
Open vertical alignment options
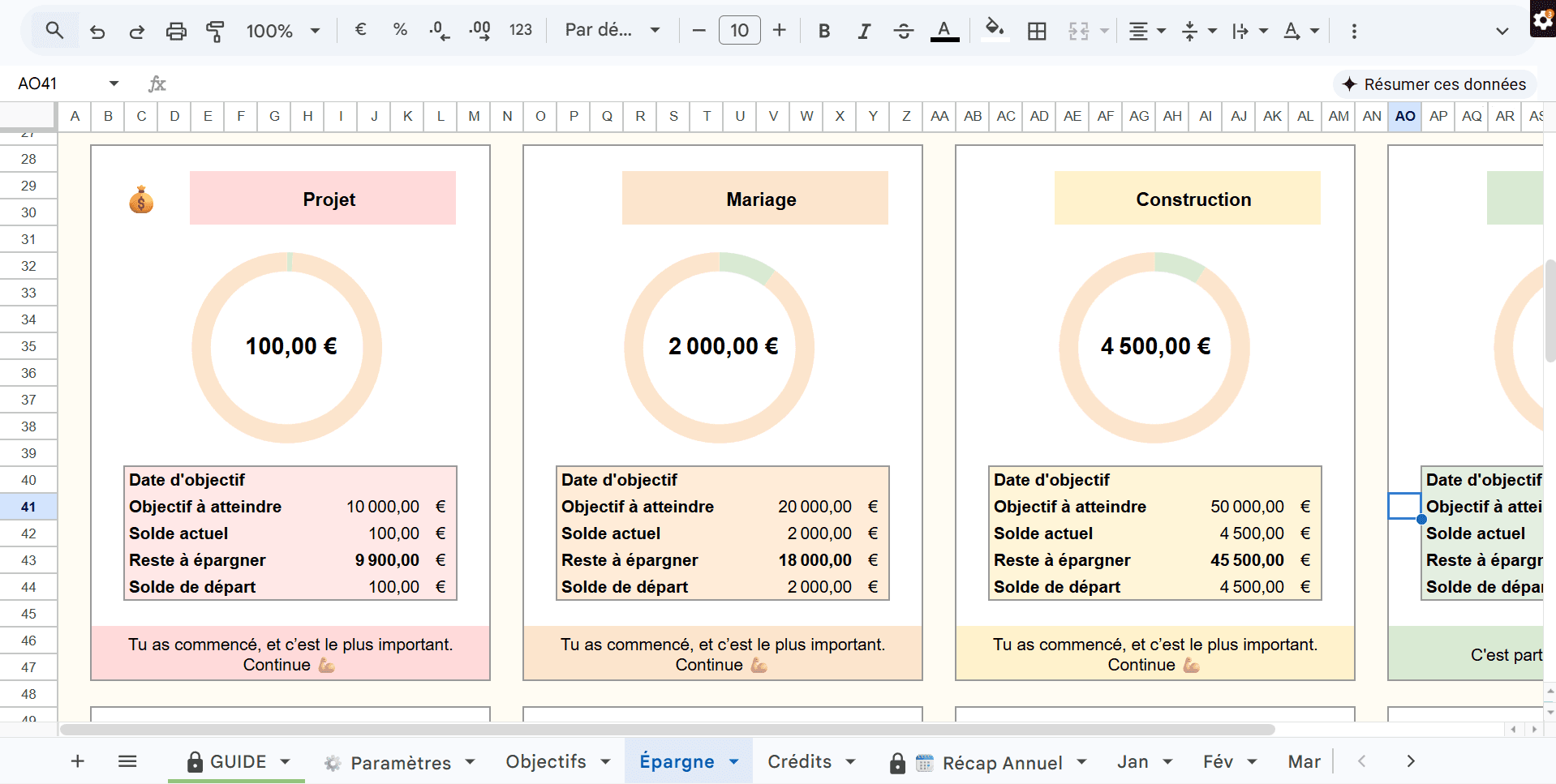click(1199, 31)
